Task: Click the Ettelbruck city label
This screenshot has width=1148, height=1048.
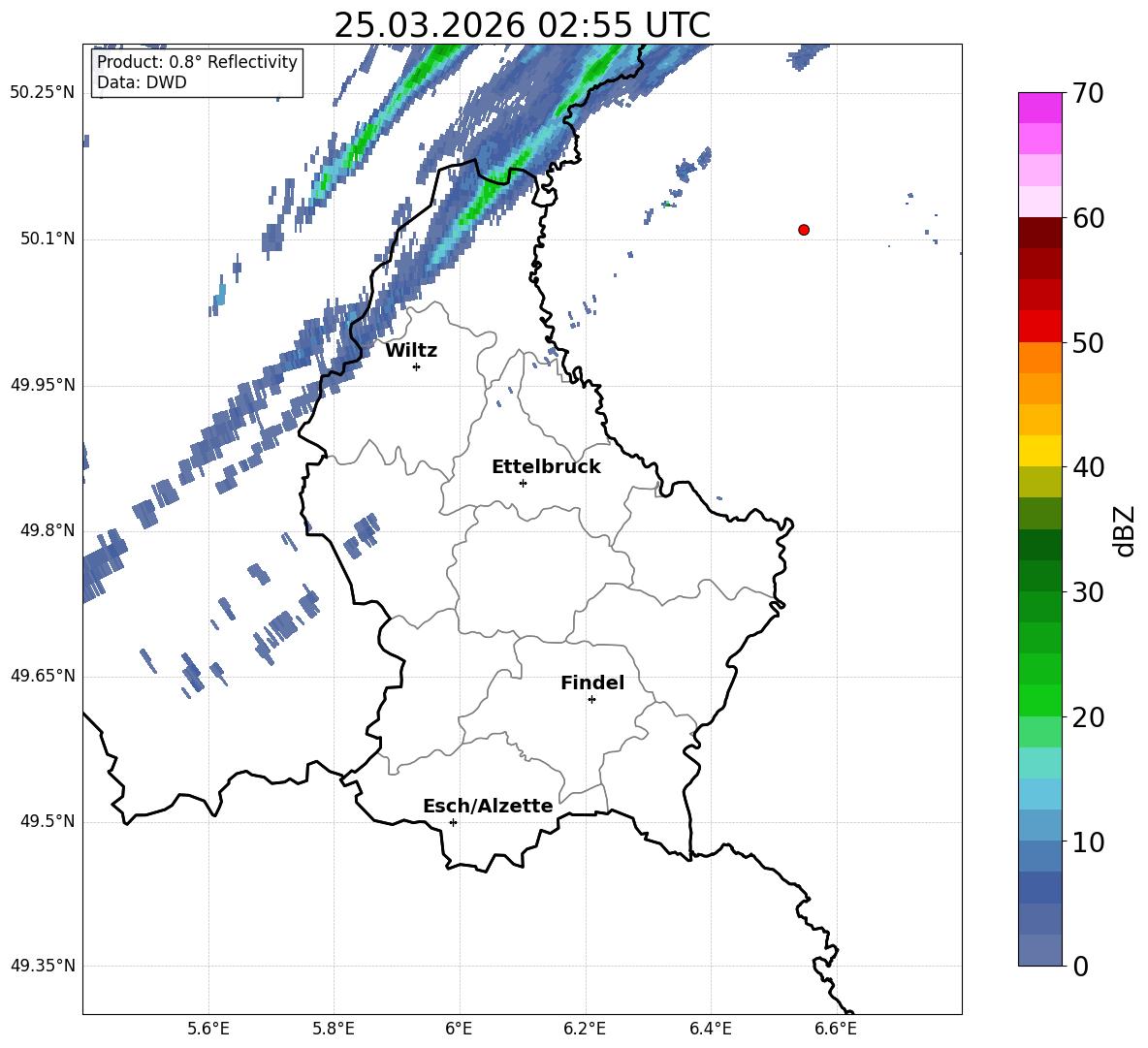Action: pyautogui.click(x=546, y=467)
